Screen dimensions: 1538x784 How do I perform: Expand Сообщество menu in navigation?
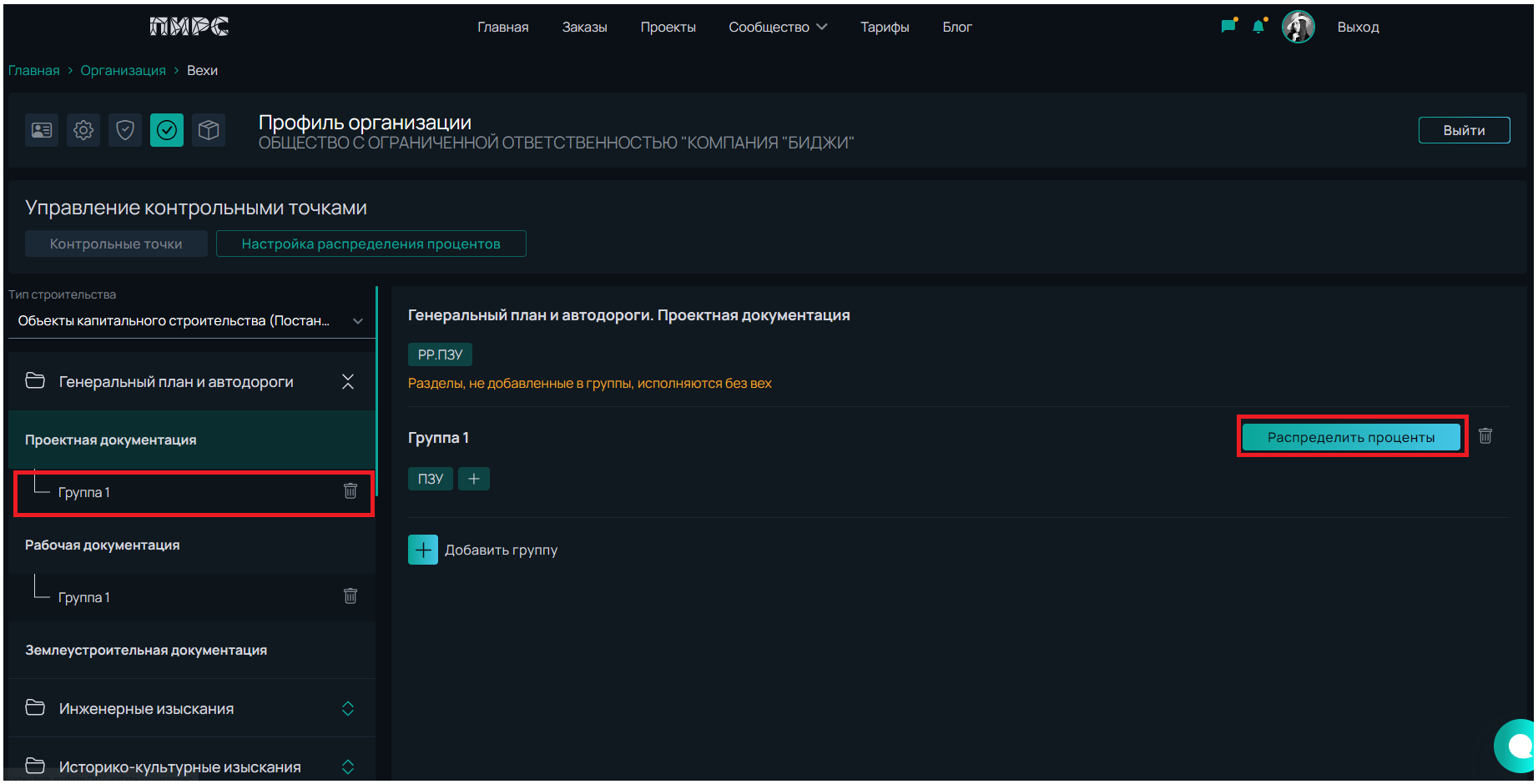[778, 28]
